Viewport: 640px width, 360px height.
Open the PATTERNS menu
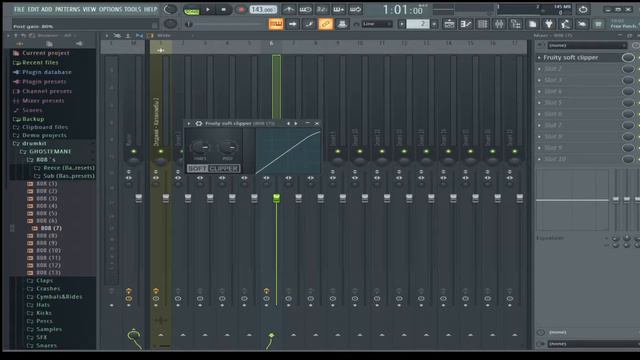click(67, 9)
